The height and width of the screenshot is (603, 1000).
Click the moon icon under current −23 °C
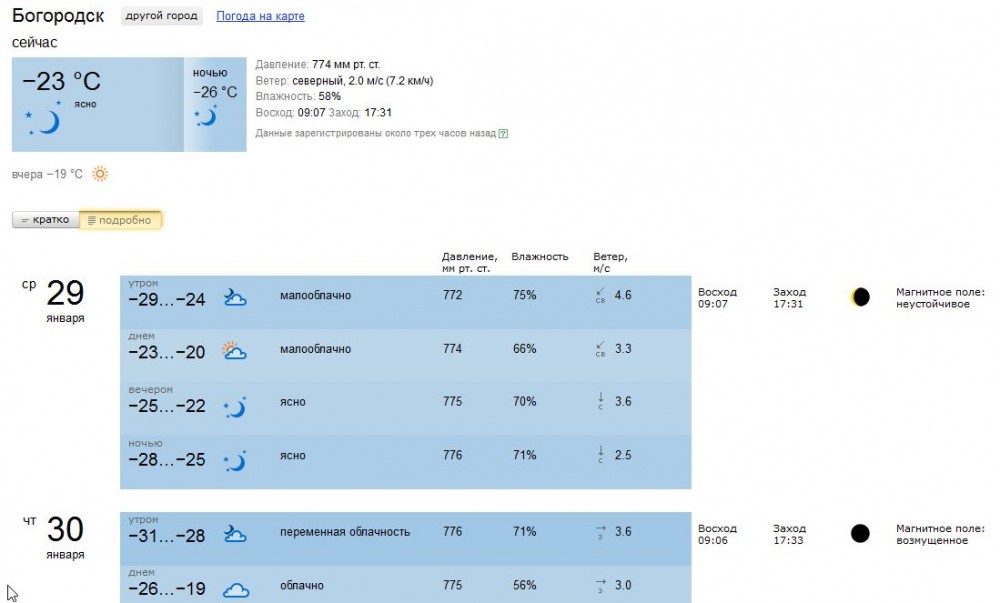tap(44, 121)
